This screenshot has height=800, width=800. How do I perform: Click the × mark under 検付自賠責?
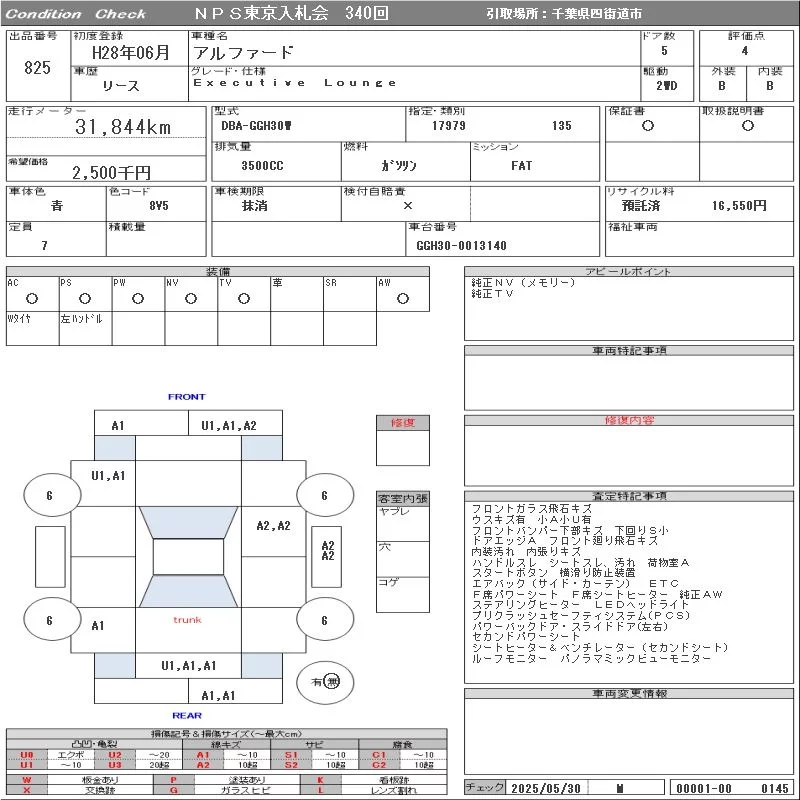coord(408,206)
